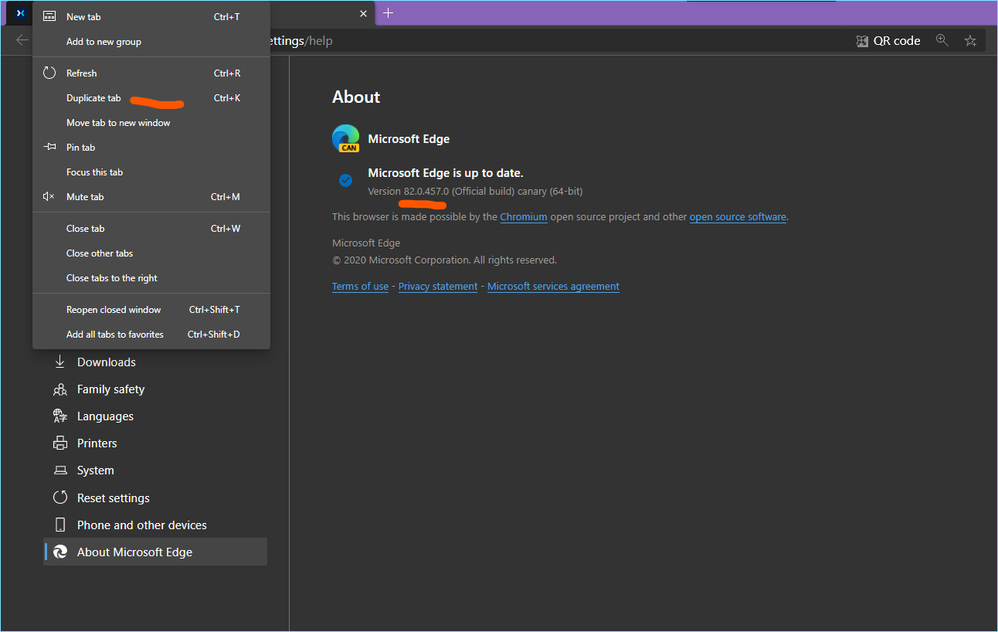Select New tab menu entry
The image size is (998, 632).
click(151, 17)
